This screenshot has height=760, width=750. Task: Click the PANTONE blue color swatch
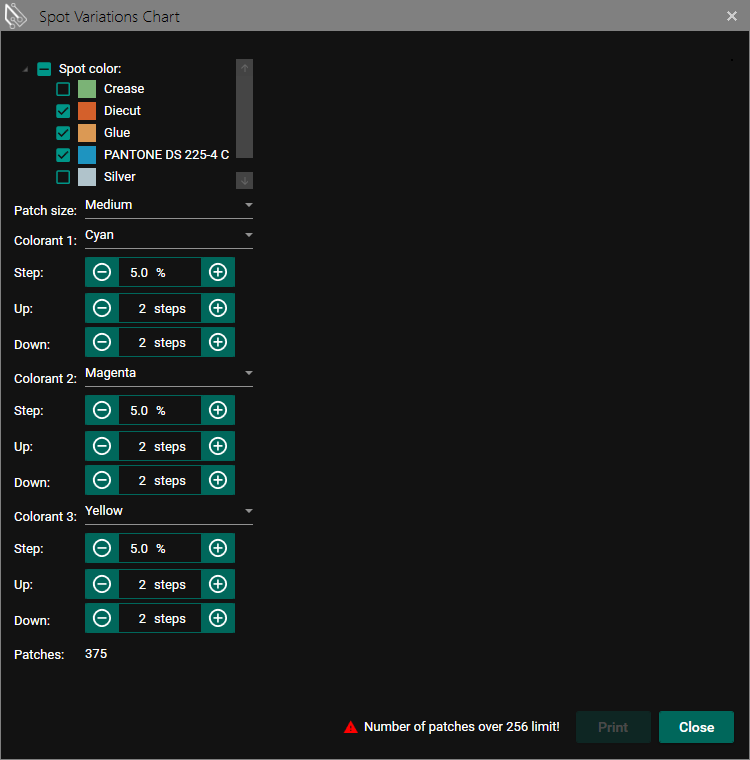[x=87, y=155]
